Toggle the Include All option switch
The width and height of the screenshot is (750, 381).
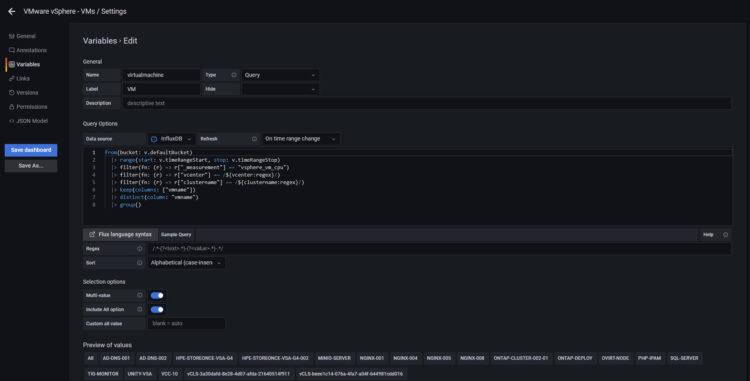[x=157, y=309]
